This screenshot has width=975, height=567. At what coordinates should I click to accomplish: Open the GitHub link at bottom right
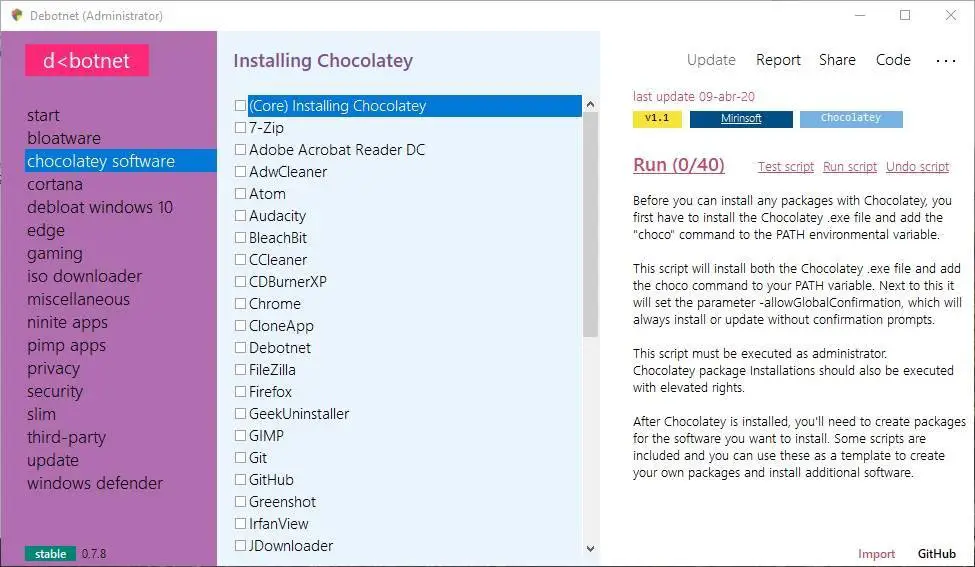936,554
